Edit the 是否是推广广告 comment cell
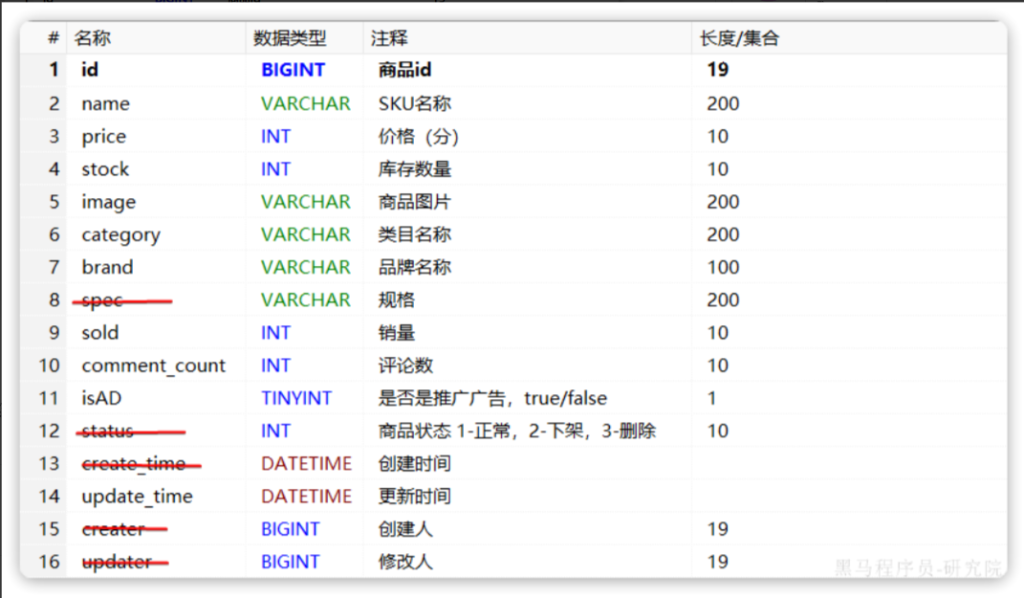The height and width of the screenshot is (598, 1024). click(x=492, y=398)
